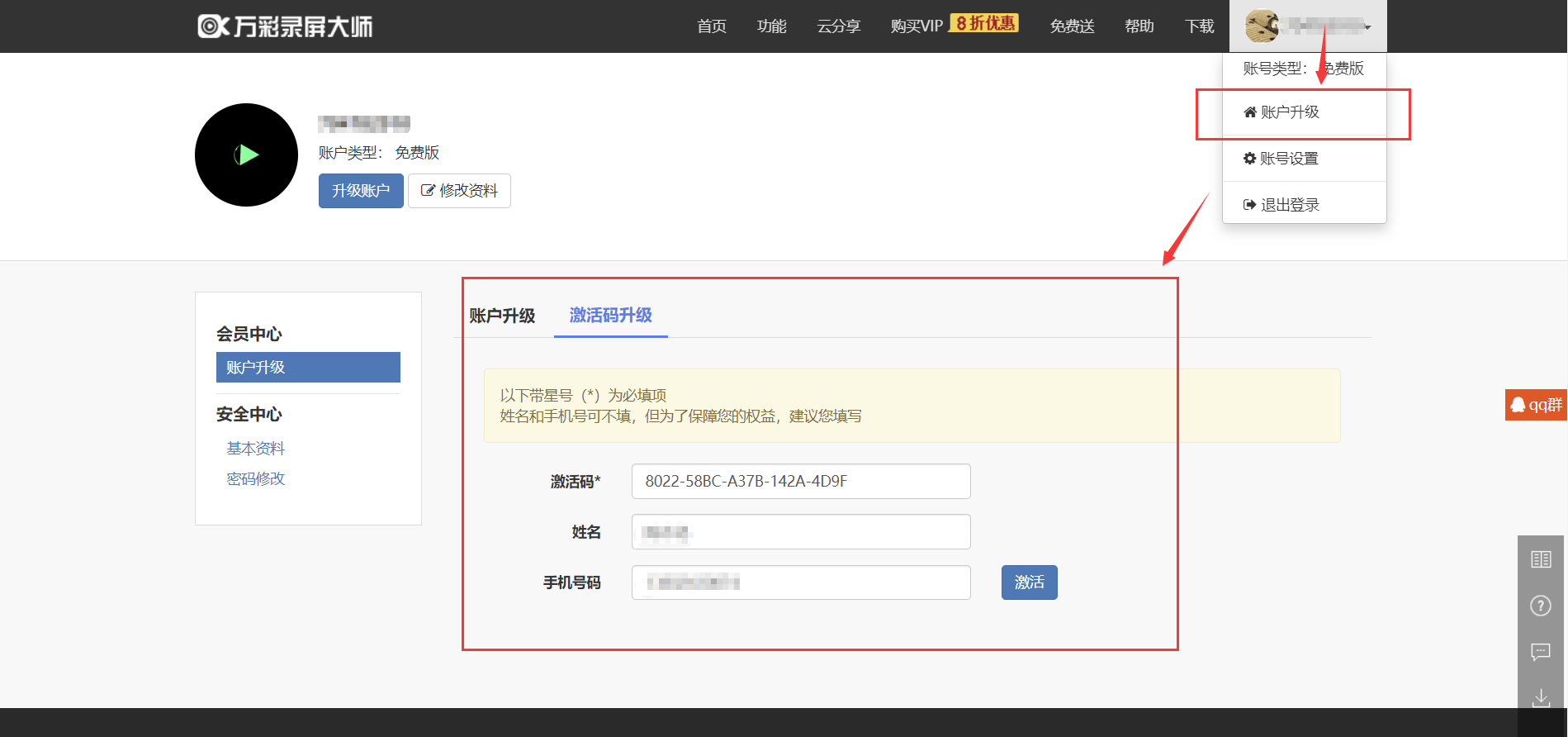Open the 密码修改 sidebar link

click(x=256, y=479)
